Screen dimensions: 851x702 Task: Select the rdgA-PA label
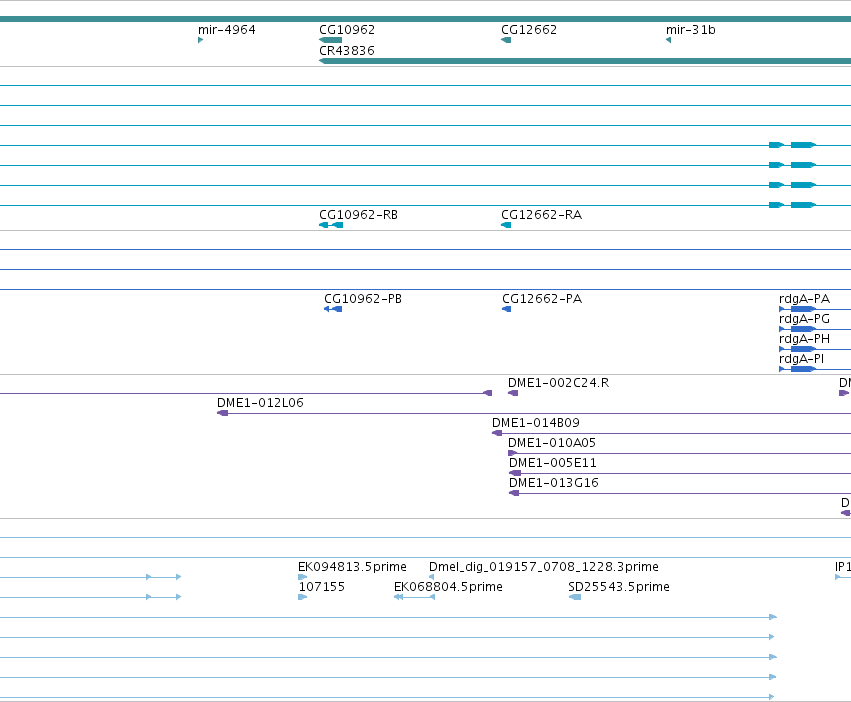pyautogui.click(x=804, y=299)
